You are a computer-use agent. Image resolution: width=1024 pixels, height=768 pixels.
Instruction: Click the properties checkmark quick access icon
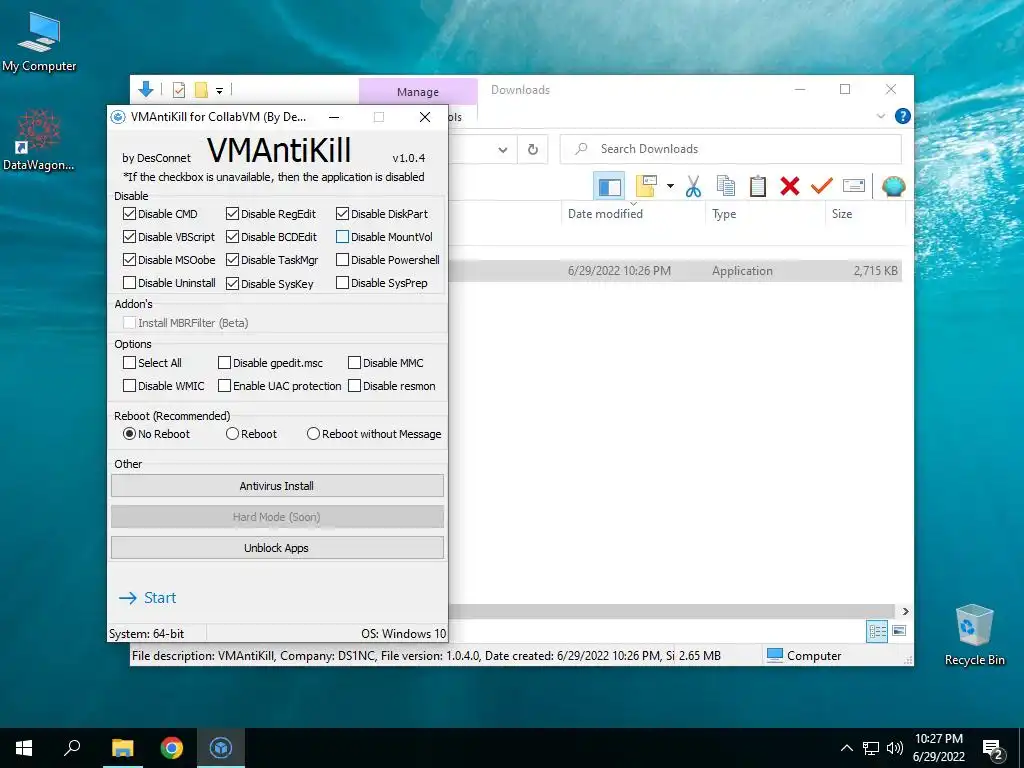click(179, 90)
